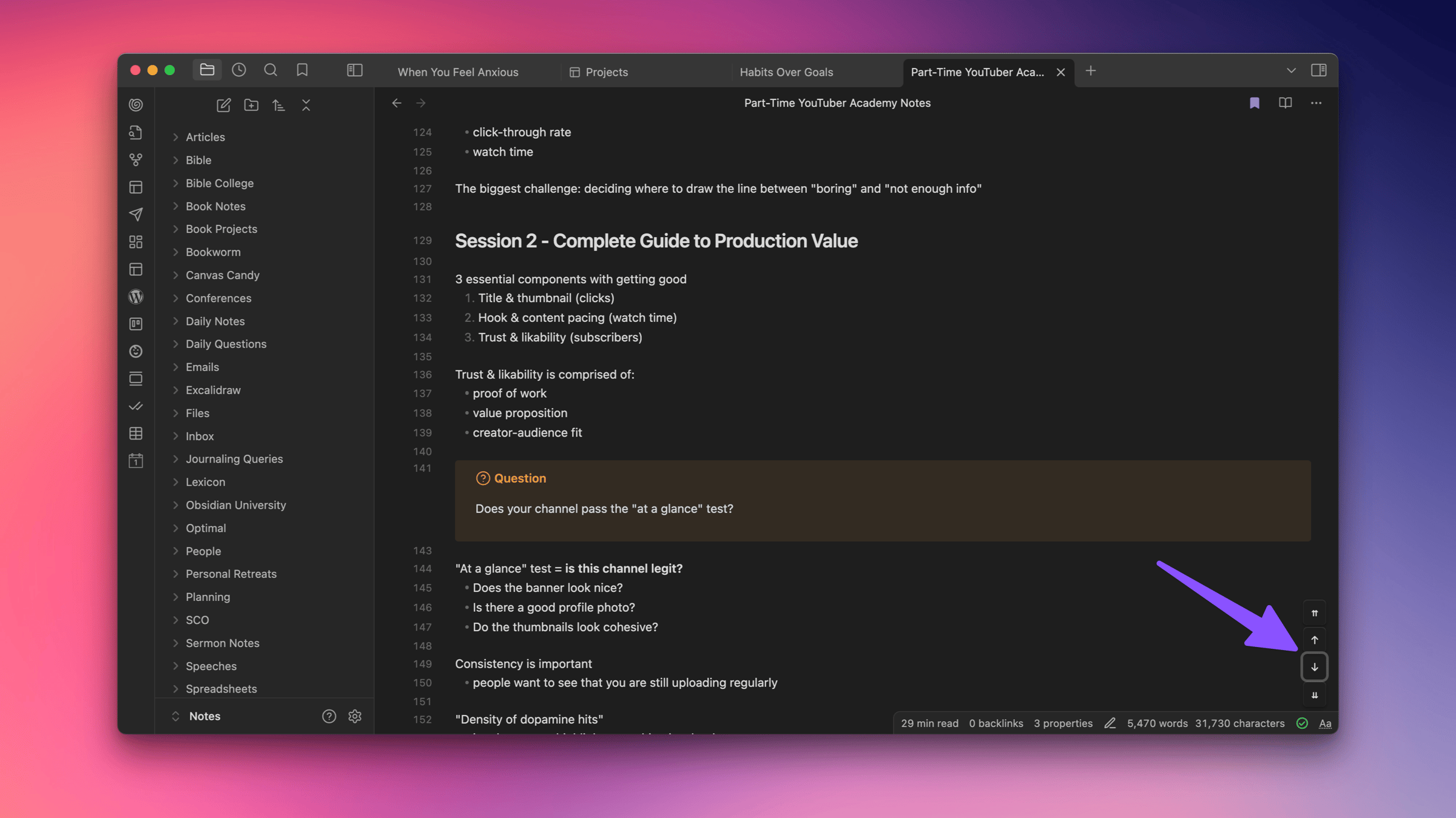Image resolution: width=1456 pixels, height=818 pixels.
Task: Create a new folder icon
Action: (x=251, y=105)
